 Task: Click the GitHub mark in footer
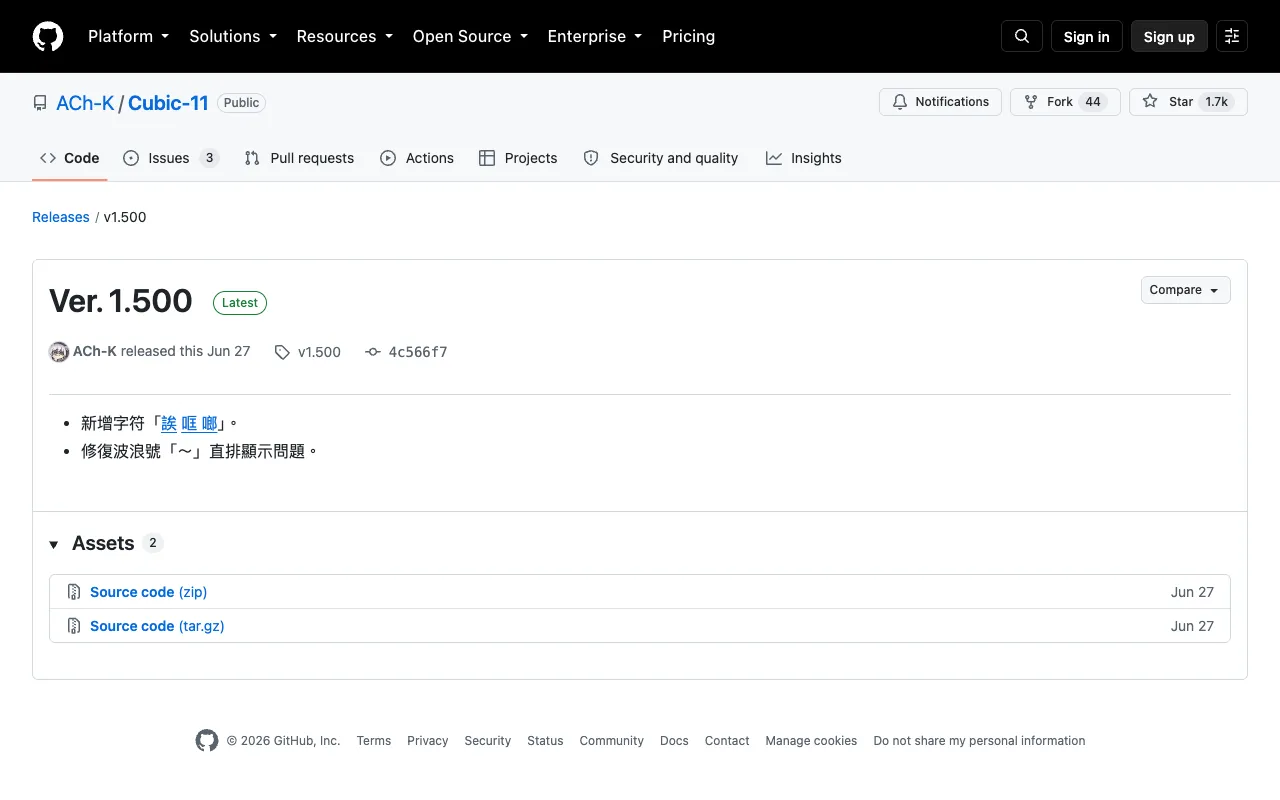coord(207,741)
